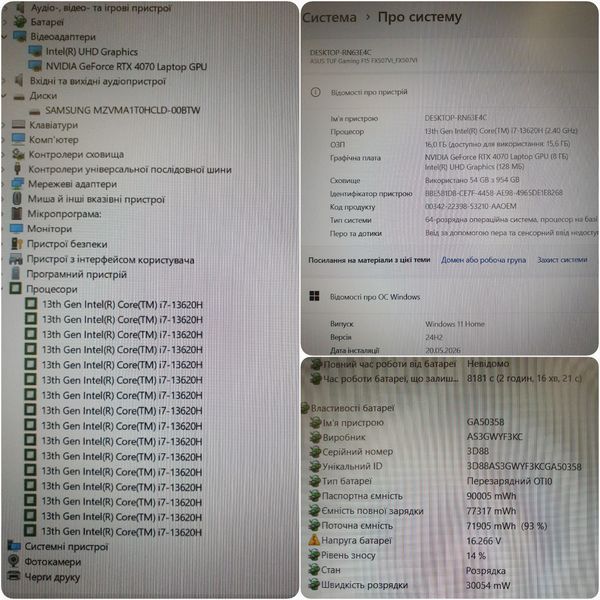Click the Мережеві адаптери network icon
600x600 pixels.
pos(18,184)
